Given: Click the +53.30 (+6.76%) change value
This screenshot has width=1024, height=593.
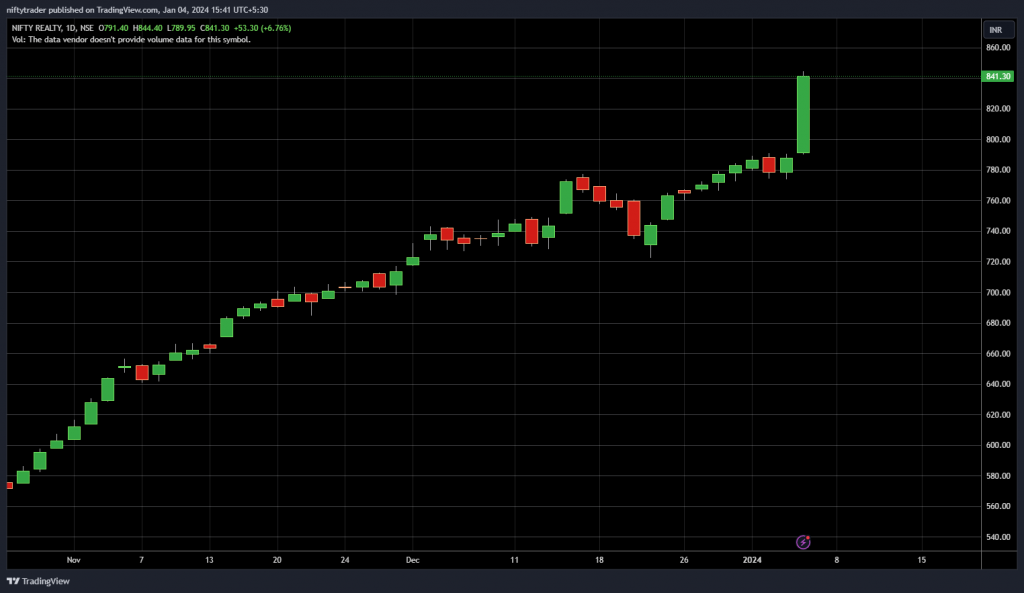Looking at the screenshot, I should pyautogui.click(x=263, y=28).
